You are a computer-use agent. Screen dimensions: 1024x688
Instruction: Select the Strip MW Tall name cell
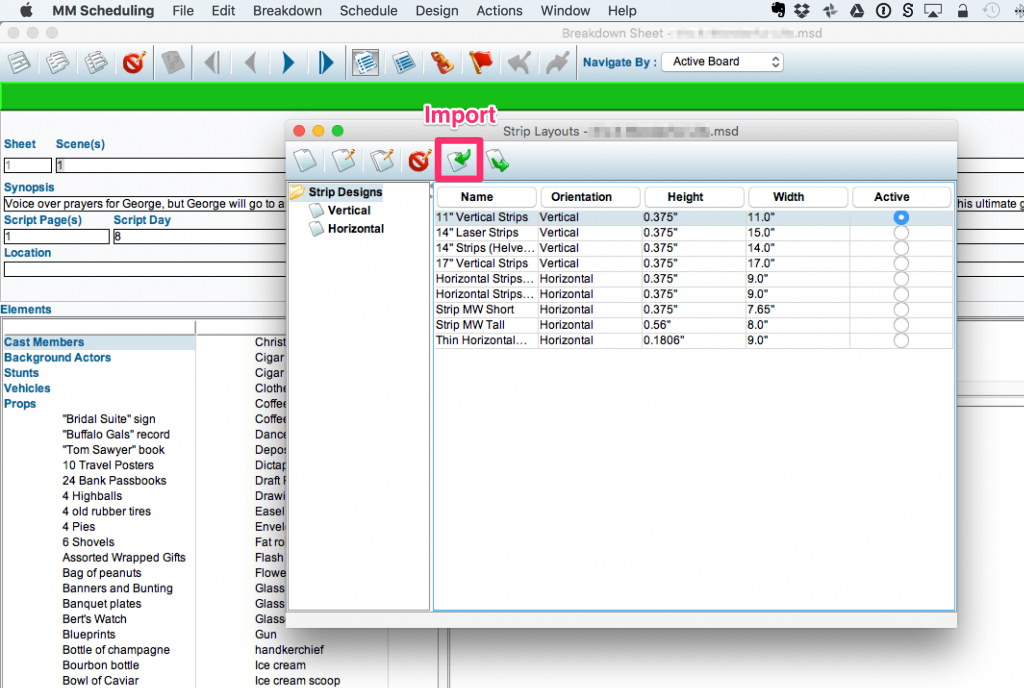487,325
